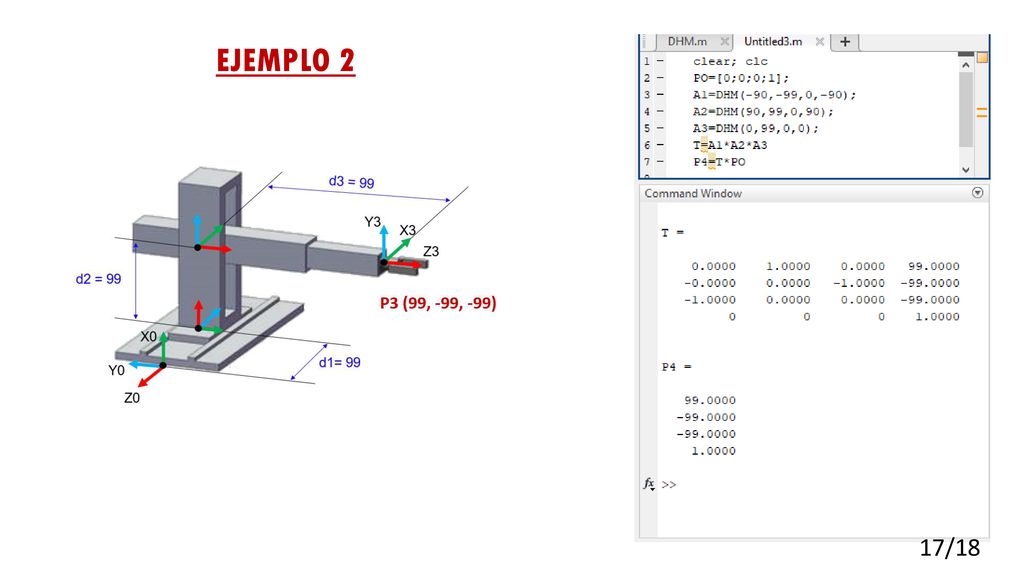
Task: Click the 'Y0' axis label
Action: pyautogui.click(x=116, y=370)
